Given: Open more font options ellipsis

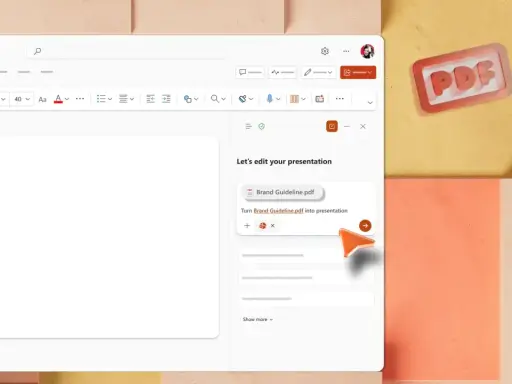Looking at the screenshot, I should [80, 99].
